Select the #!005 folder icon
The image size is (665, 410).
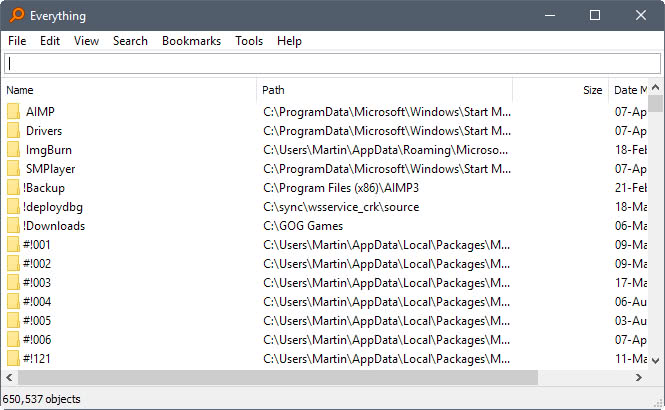click(14, 321)
